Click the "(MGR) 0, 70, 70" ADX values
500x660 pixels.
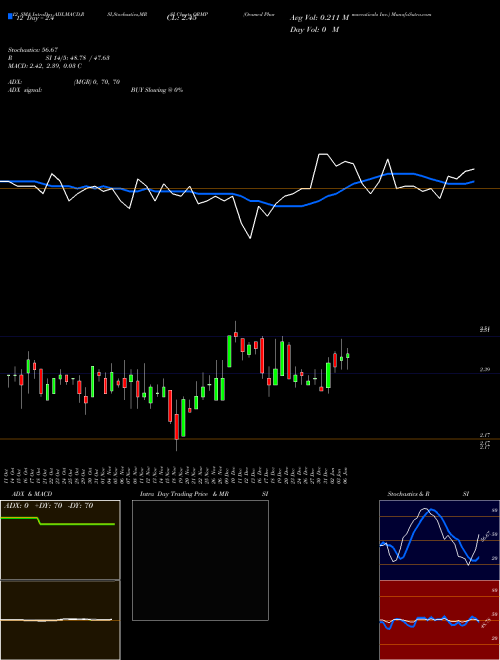[x=97, y=82]
